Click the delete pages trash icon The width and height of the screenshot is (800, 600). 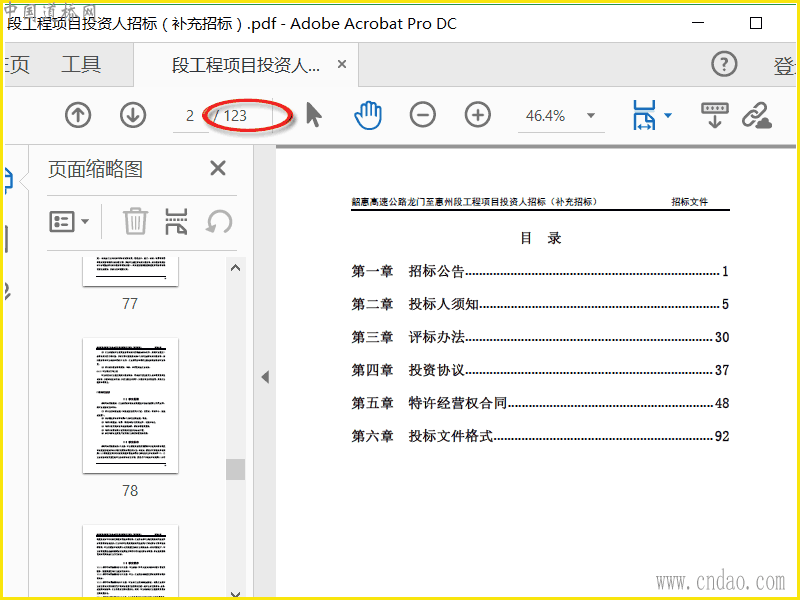click(135, 221)
